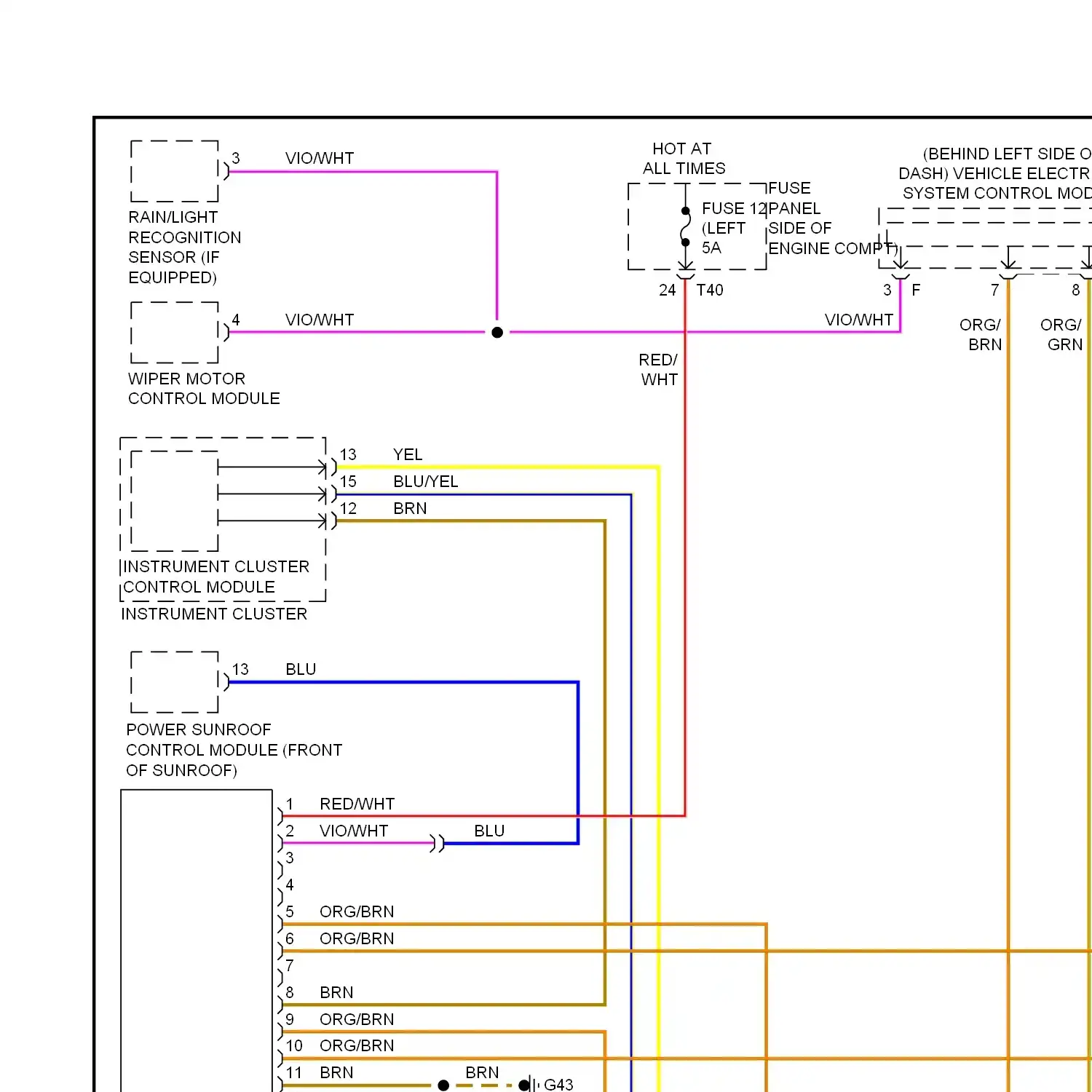Click unlabeled pin number 3 on the bottom module
Viewport: 1092px width, 1092px height.
pos(290,858)
